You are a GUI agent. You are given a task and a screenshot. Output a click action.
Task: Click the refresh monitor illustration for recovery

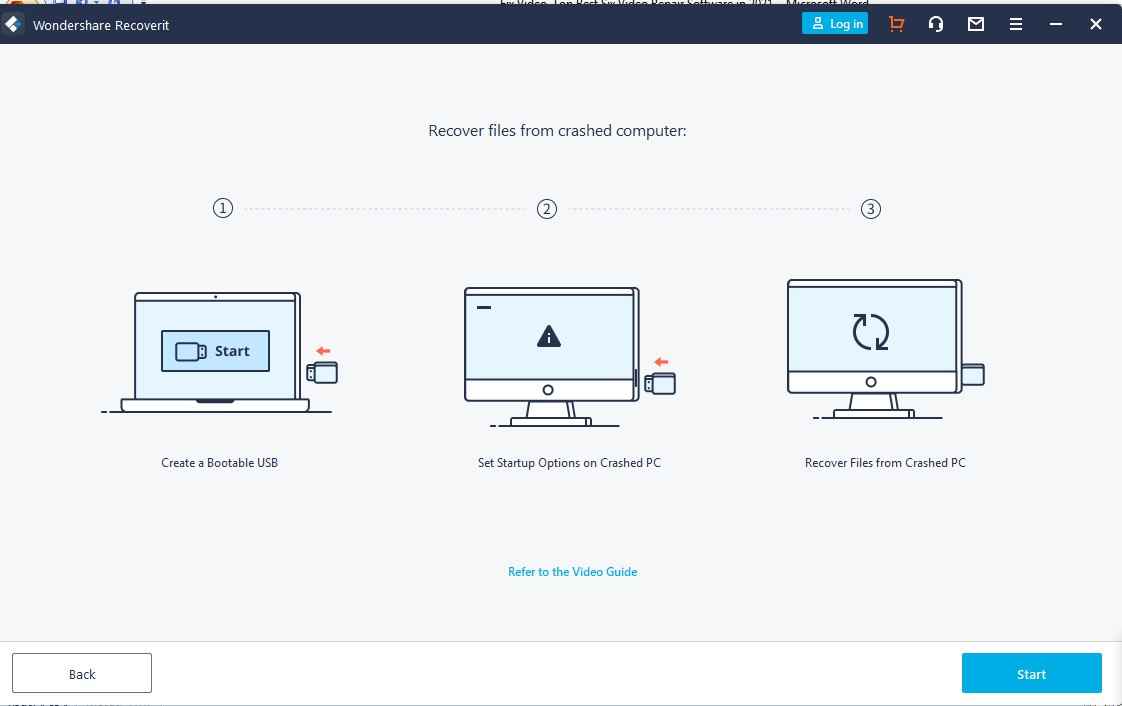886,348
